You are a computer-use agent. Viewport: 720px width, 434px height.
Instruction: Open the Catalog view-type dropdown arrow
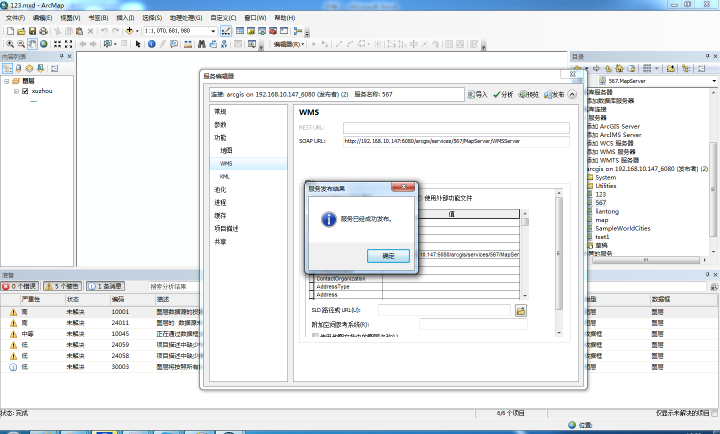(657, 68)
